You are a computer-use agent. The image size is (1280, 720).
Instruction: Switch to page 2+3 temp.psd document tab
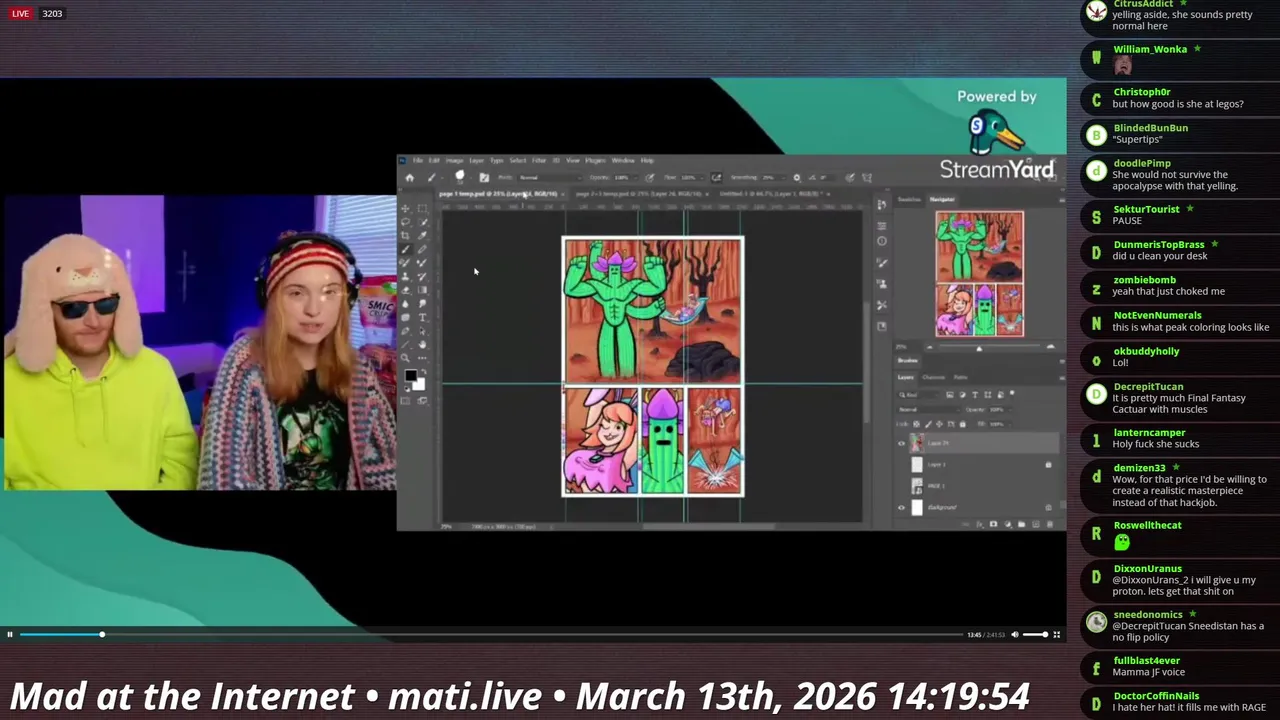pyautogui.click(x=639, y=194)
